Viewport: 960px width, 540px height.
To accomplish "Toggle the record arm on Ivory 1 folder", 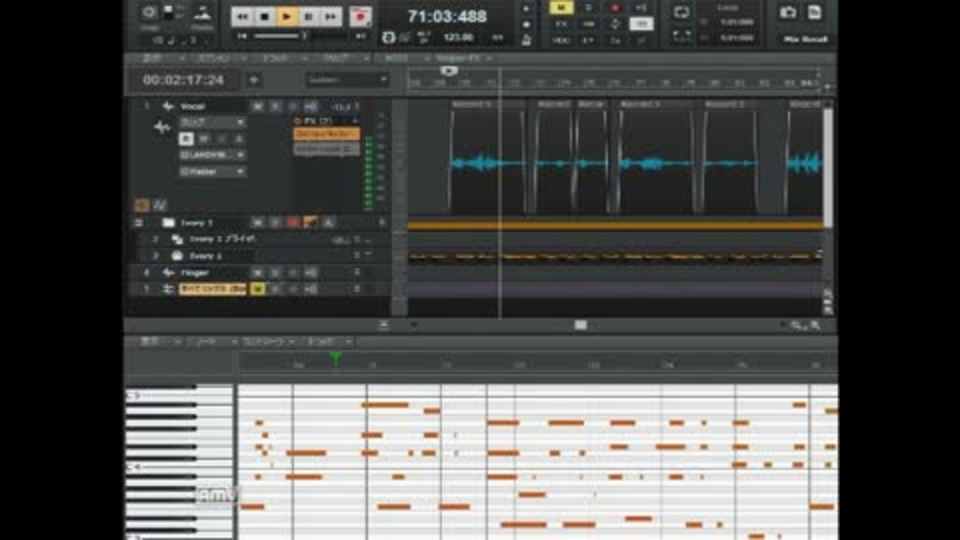I will 293,223.
